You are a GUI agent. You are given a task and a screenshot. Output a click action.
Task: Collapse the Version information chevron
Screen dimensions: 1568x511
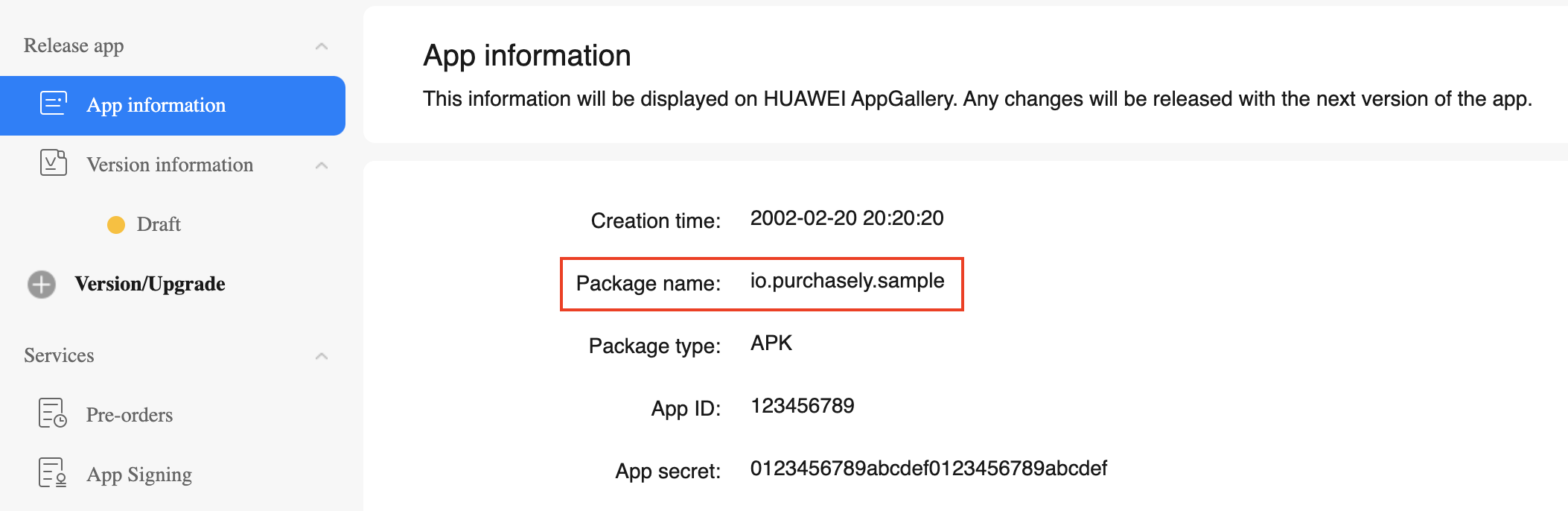(322, 165)
